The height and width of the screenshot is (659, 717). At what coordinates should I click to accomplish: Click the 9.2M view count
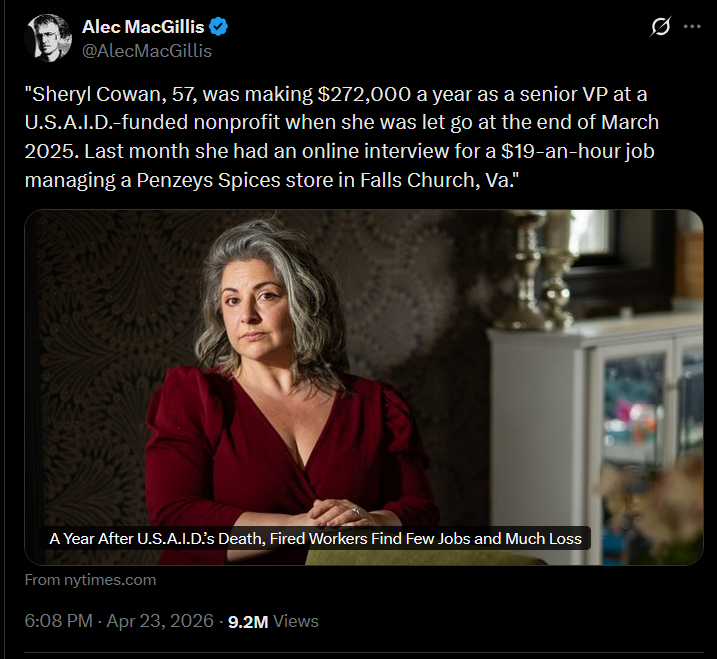[248, 621]
